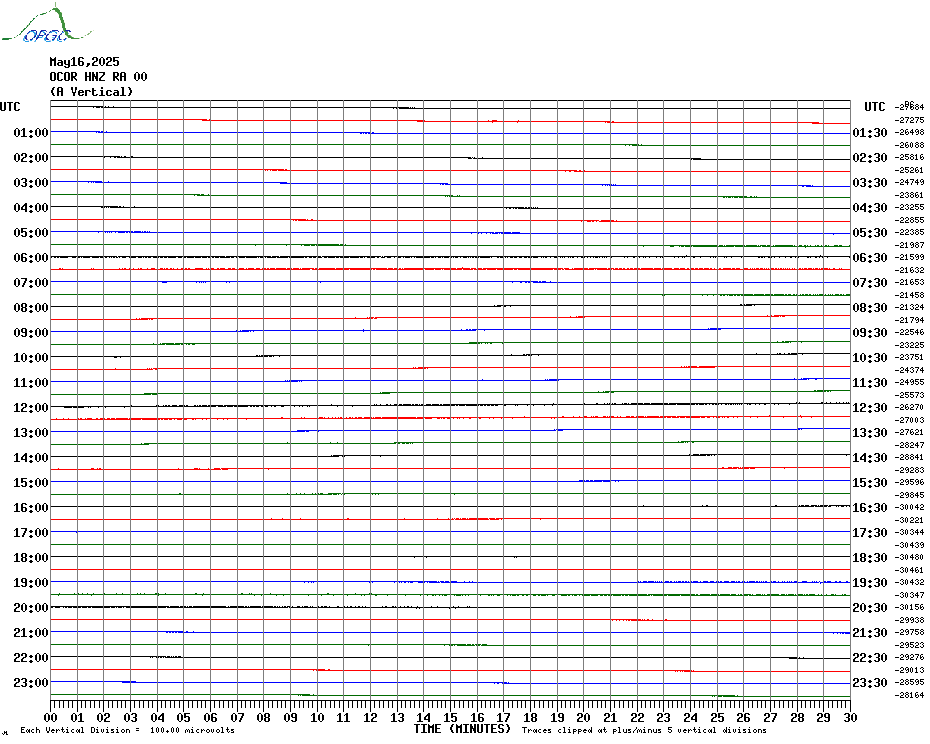Click the "14:30" right time label
This screenshot has width=930, height=744.
click(870, 457)
